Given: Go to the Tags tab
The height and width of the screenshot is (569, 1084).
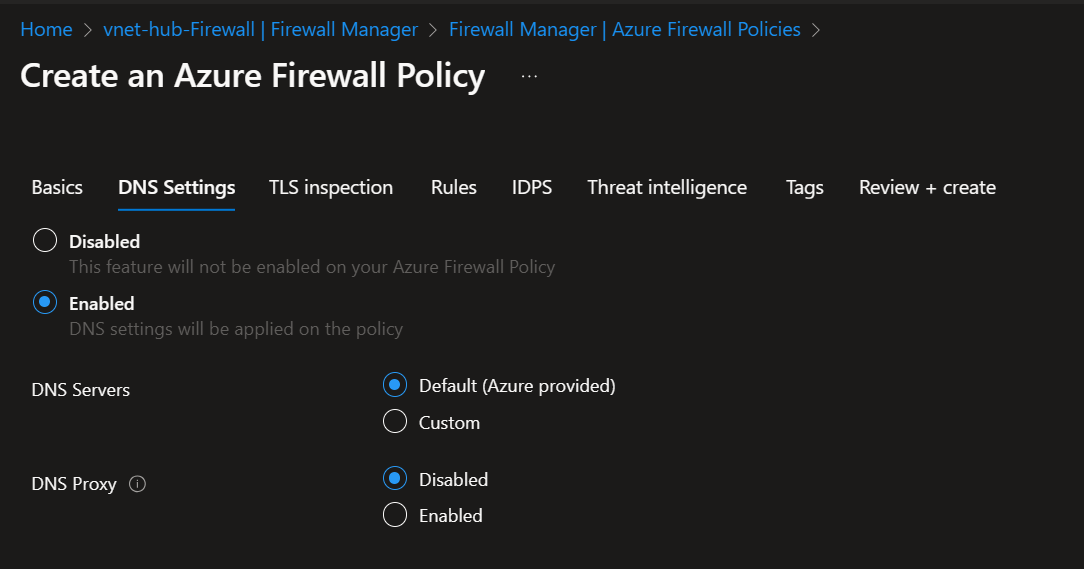Looking at the screenshot, I should 805,187.
